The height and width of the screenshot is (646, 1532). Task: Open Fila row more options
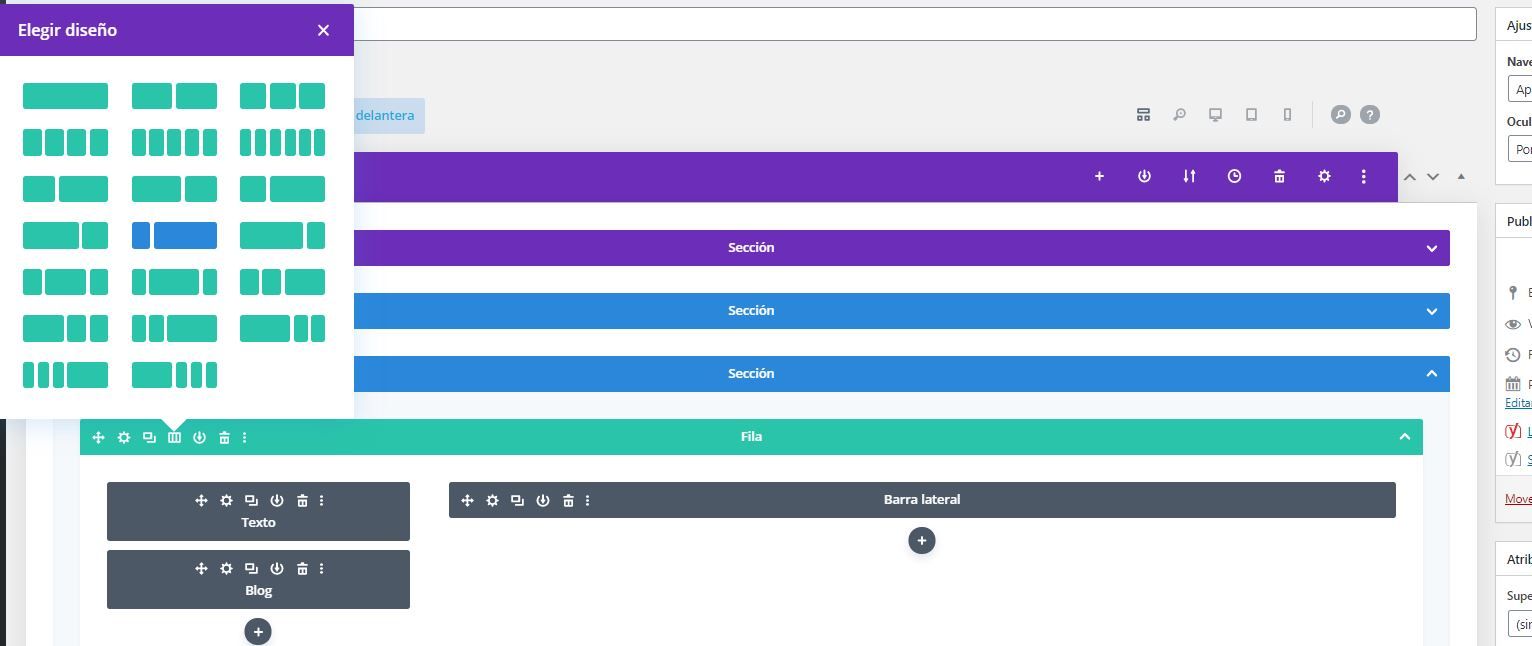point(245,437)
